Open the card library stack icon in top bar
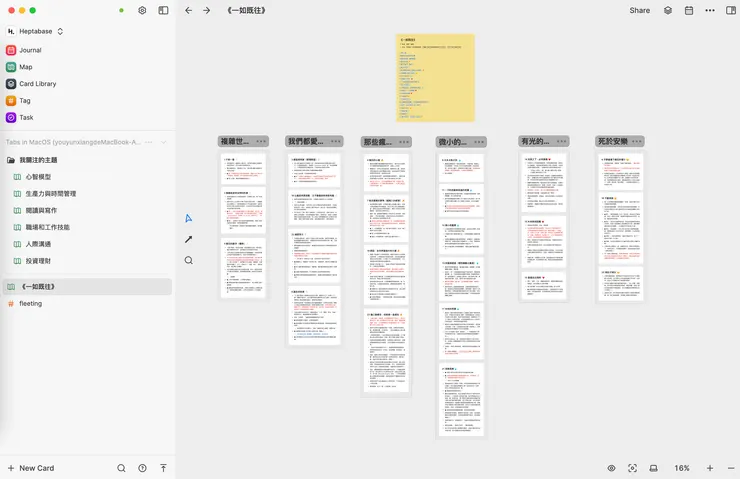 tap(668, 10)
